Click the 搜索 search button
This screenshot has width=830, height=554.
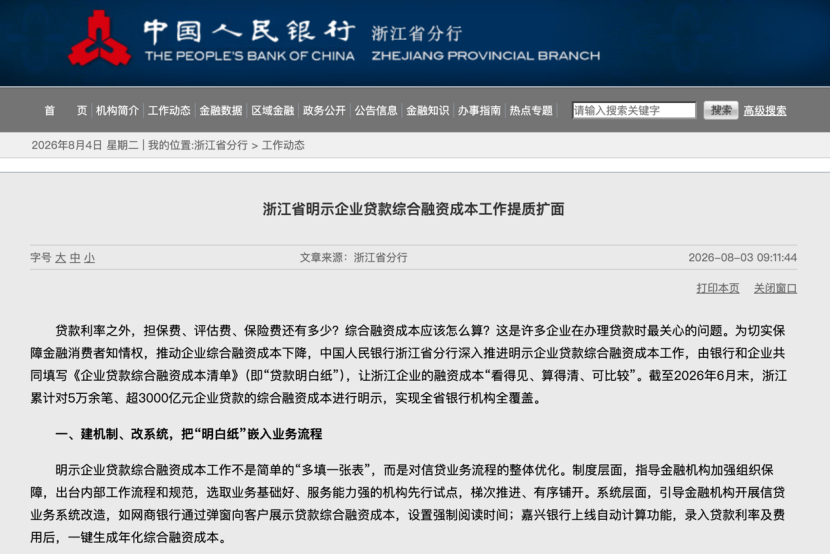[720, 111]
